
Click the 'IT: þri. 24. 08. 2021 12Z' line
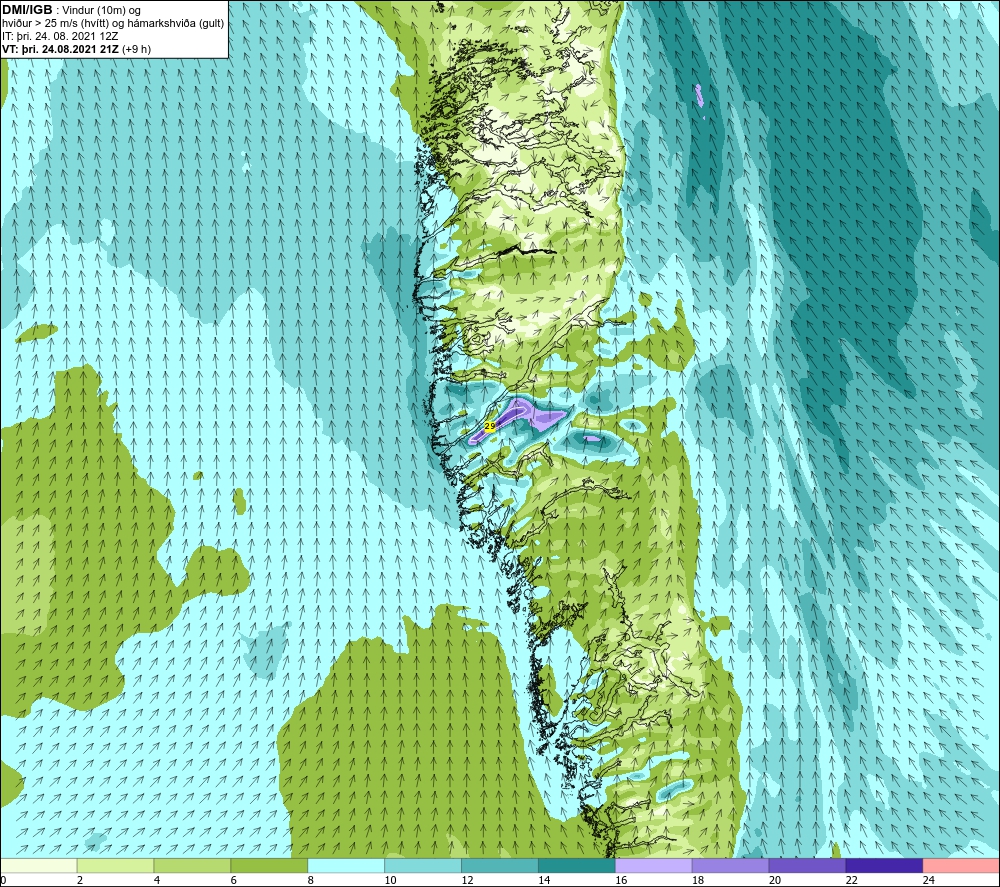coord(60,36)
